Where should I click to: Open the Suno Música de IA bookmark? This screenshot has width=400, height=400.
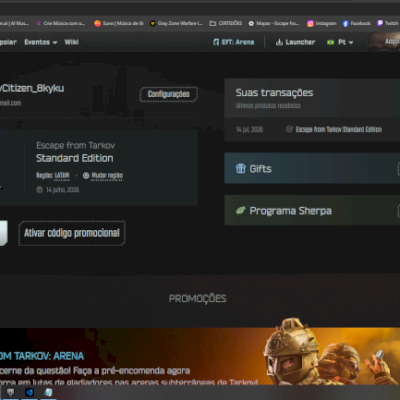coord(119,23)
